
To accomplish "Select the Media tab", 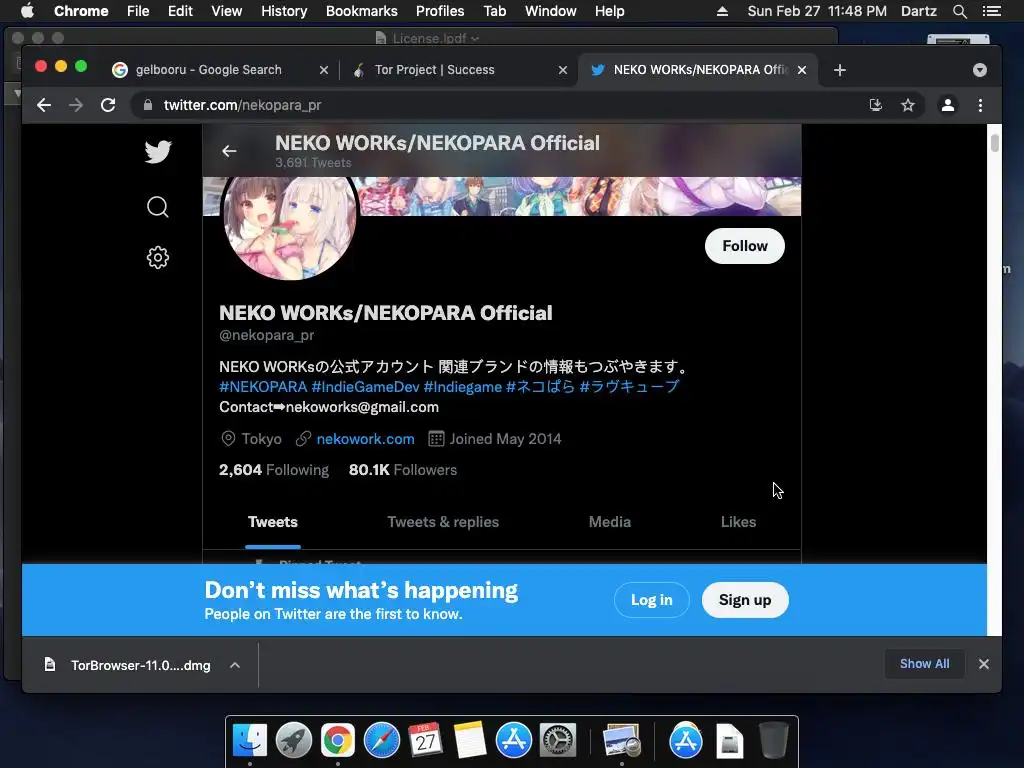I will [609, 522].
